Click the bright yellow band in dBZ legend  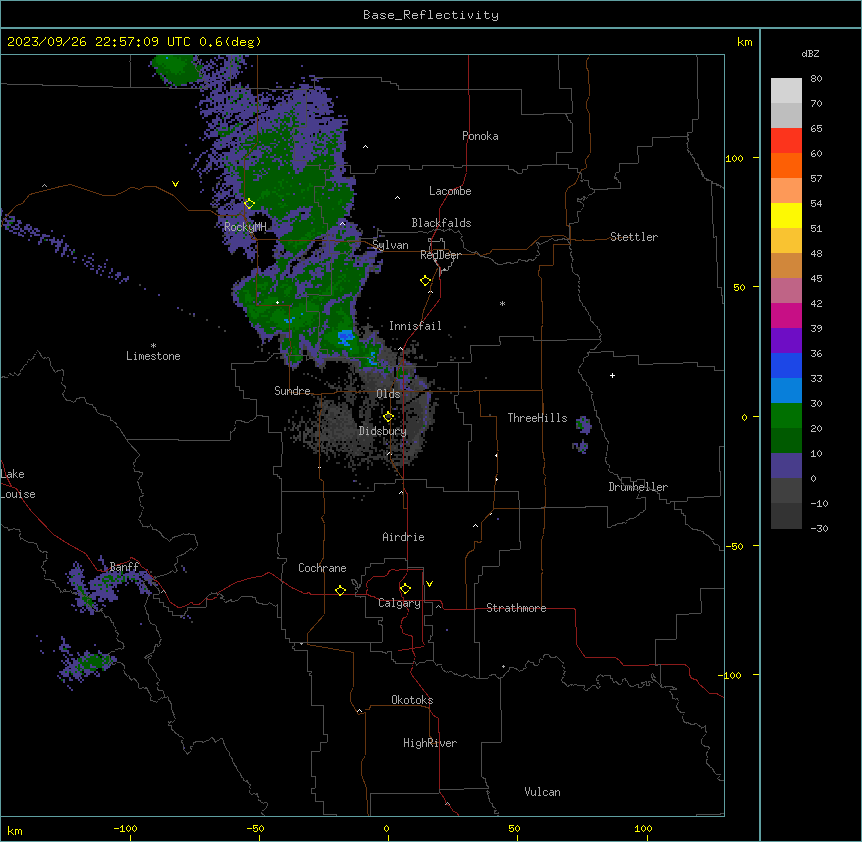pos(786,215)
